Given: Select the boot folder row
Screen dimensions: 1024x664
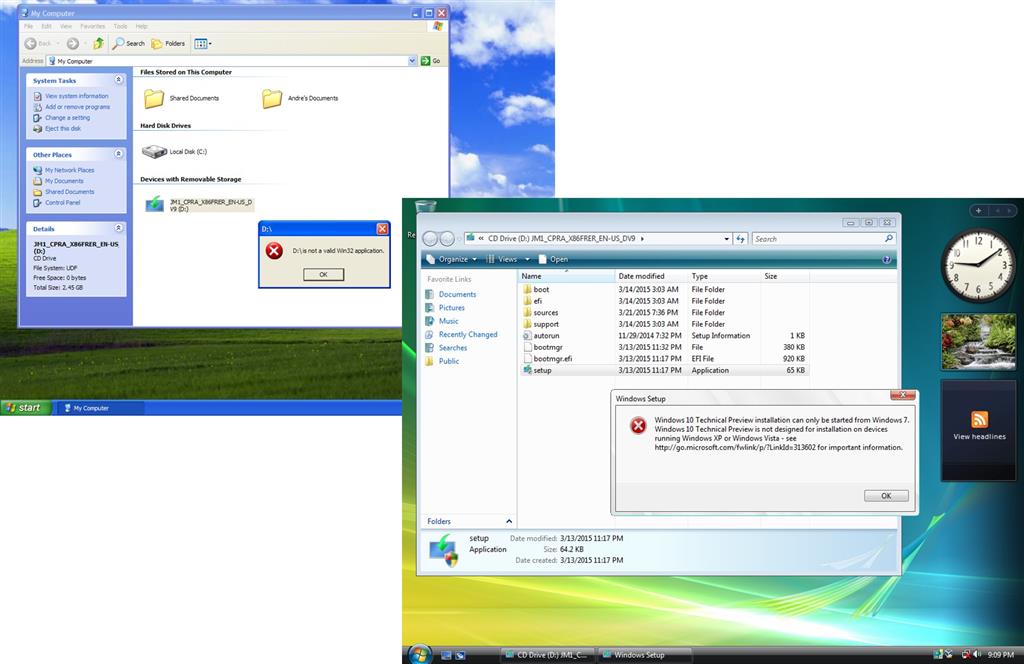Looking at the screenshot, I should click(x=664, y=289).
